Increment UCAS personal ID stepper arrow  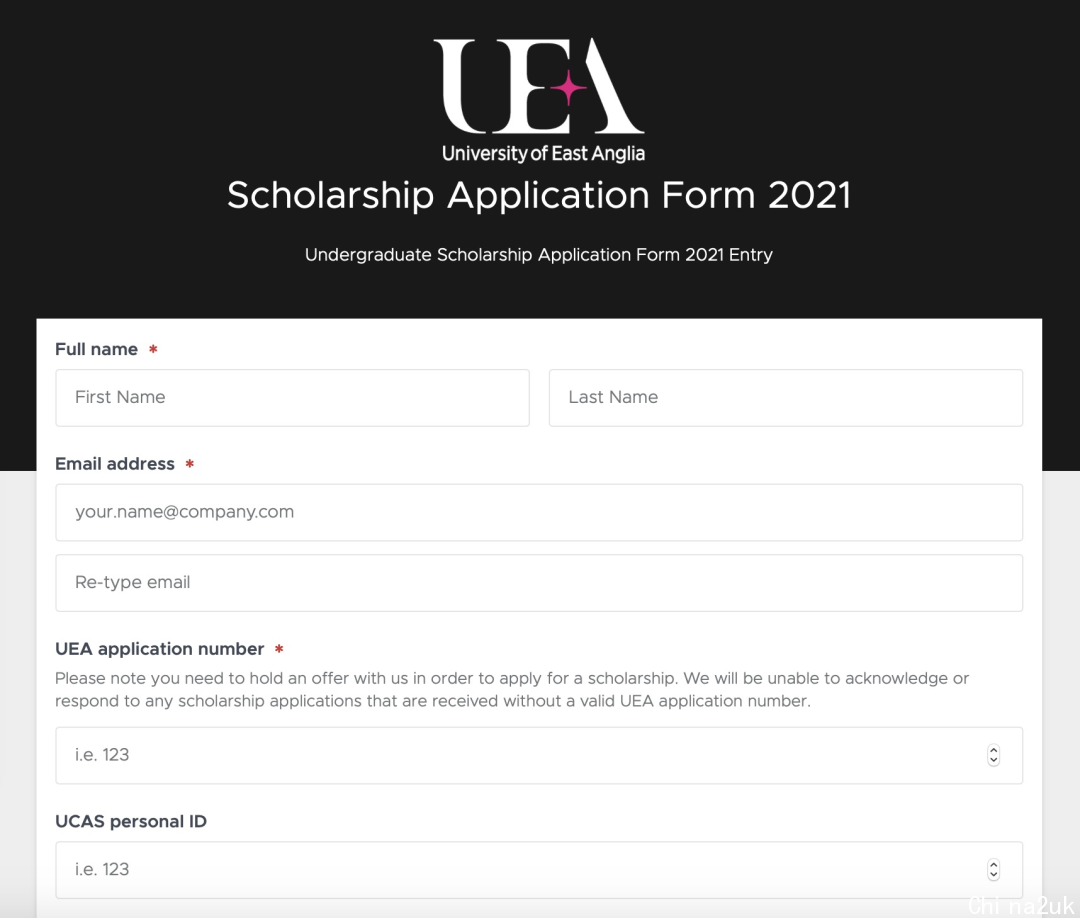click(993, 865)
